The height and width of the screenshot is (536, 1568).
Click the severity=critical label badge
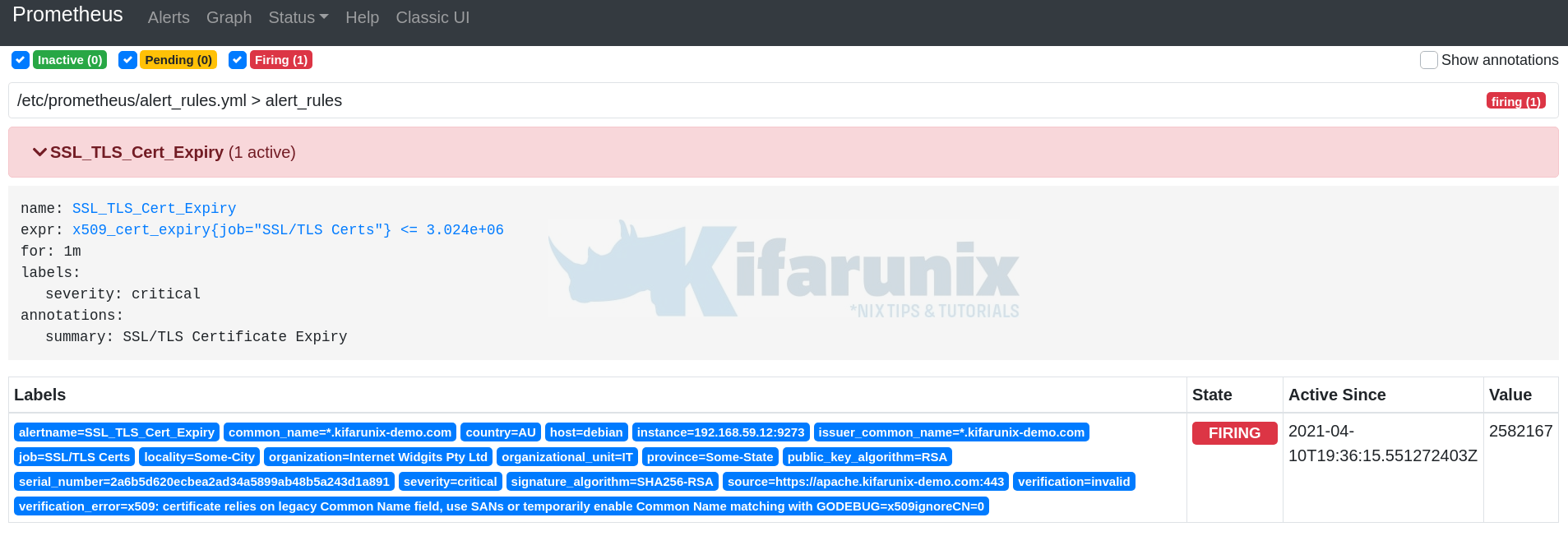[451, 482]
